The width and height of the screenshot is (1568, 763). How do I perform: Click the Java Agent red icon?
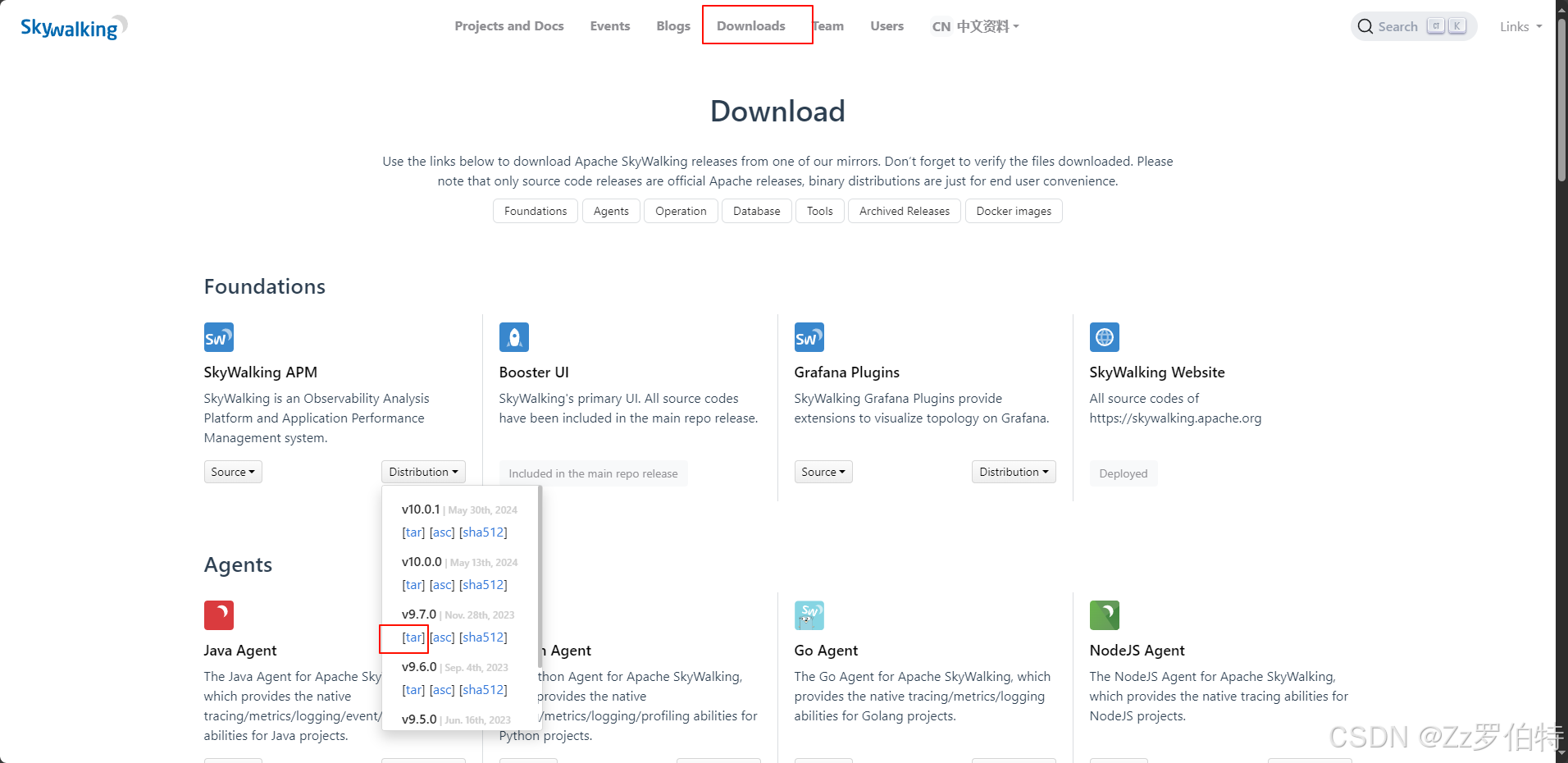pyautogui.click(x=219, y=615)
